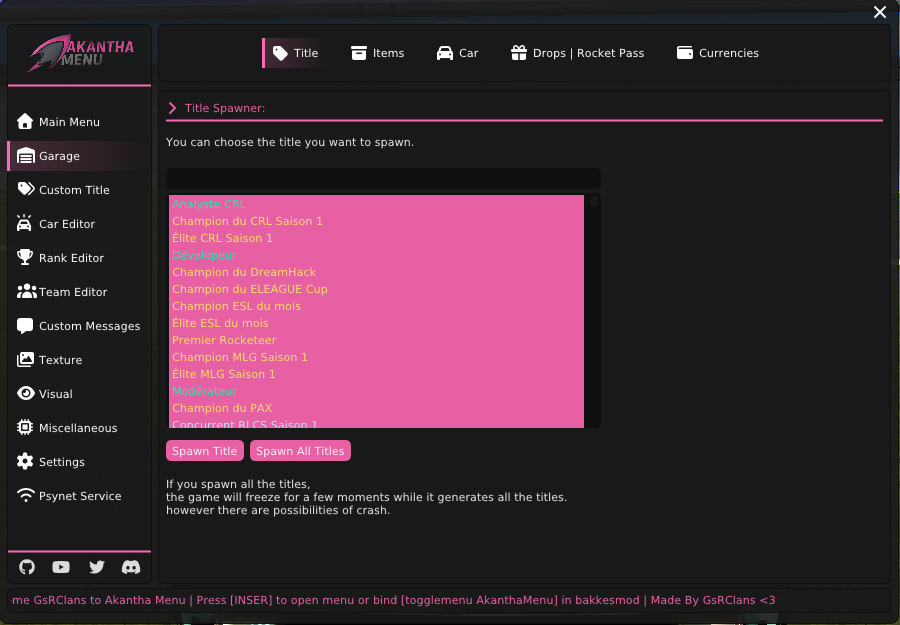Open the Drops | Rocket Pass tab
This screenshot has height=625, width=900.
point(577,53)
